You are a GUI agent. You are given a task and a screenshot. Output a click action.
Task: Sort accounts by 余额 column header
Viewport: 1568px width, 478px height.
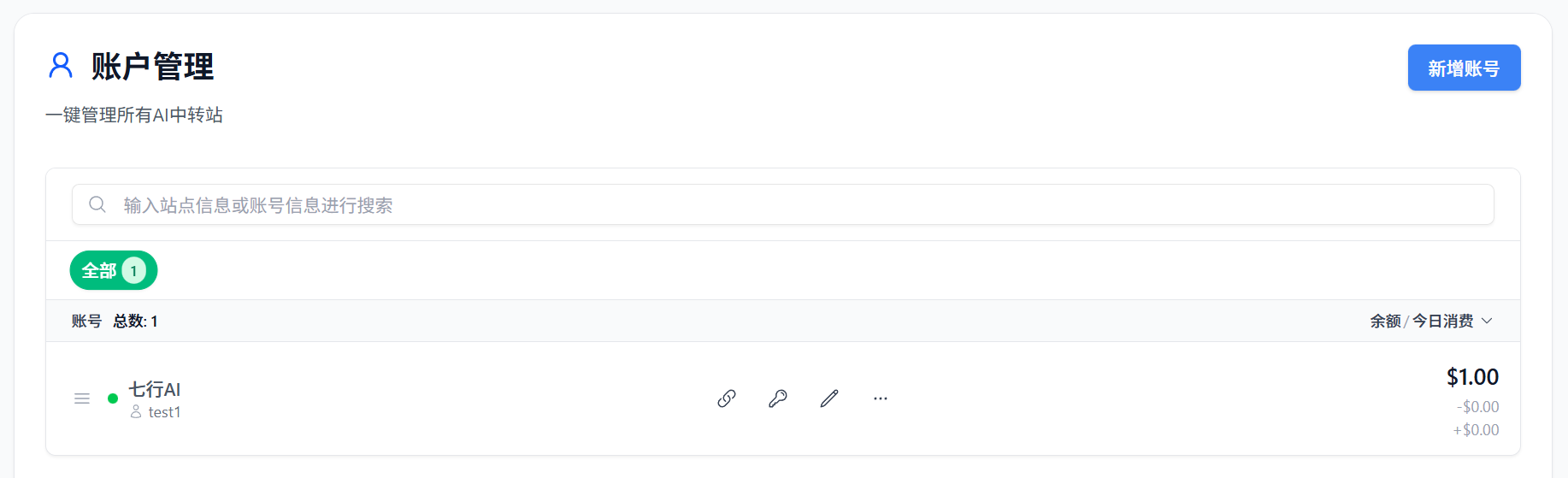pyautogui.click(x=1385, y=321)
